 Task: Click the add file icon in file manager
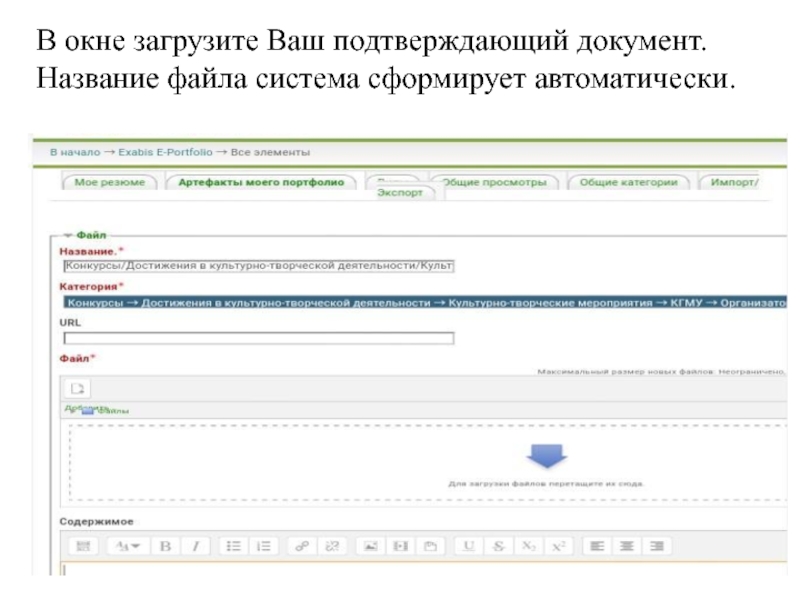77,388
